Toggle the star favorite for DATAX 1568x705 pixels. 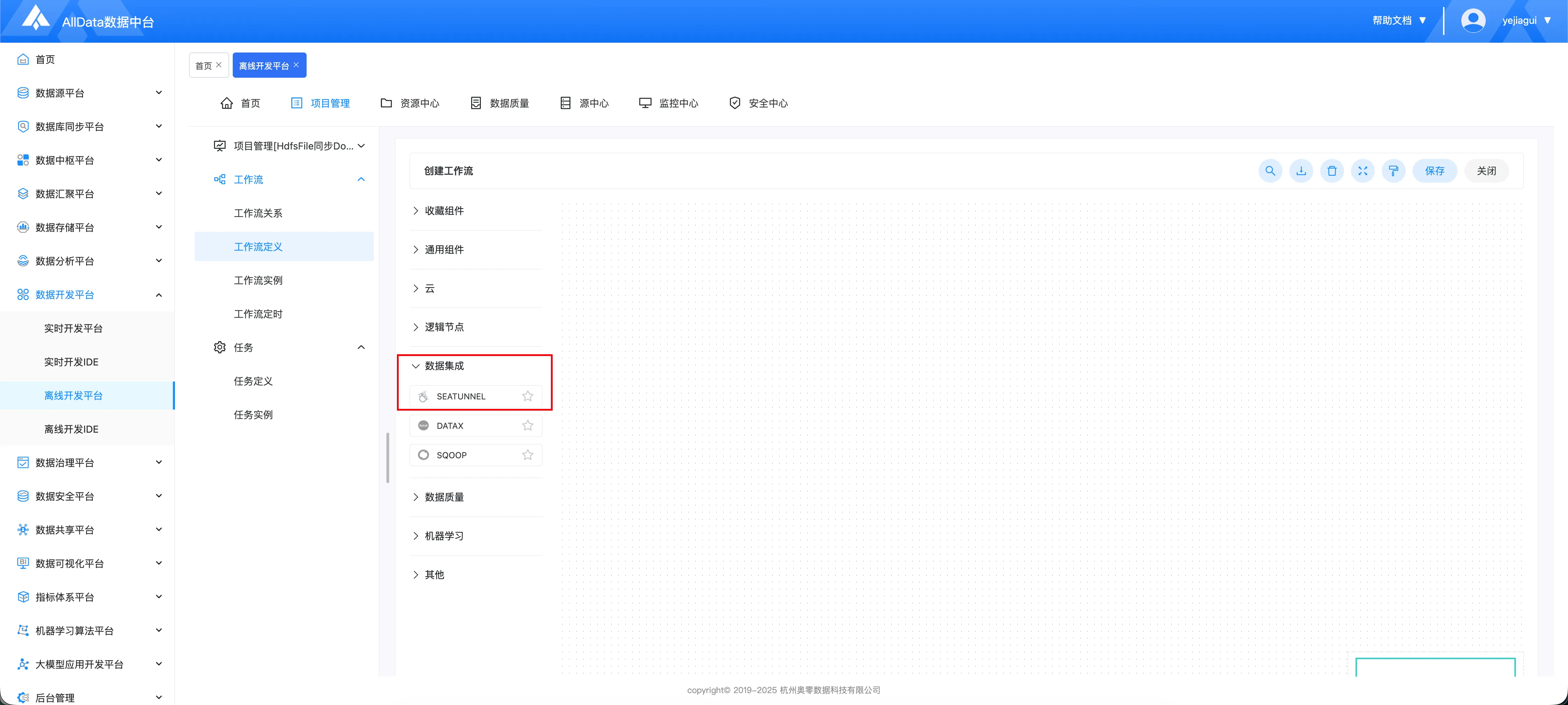click(x=528, y=426)
